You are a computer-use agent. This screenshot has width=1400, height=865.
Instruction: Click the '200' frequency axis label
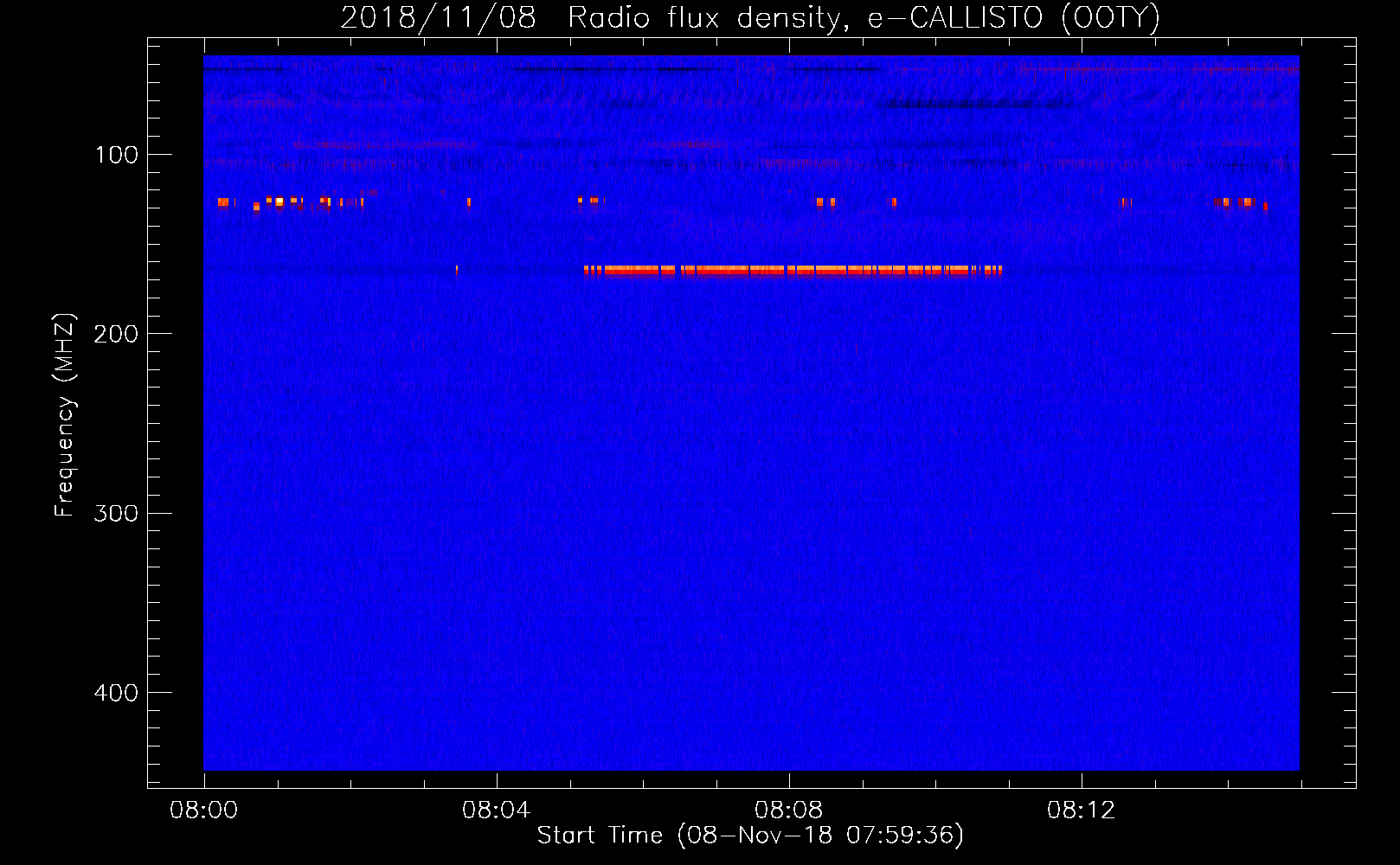pos(116,334)
